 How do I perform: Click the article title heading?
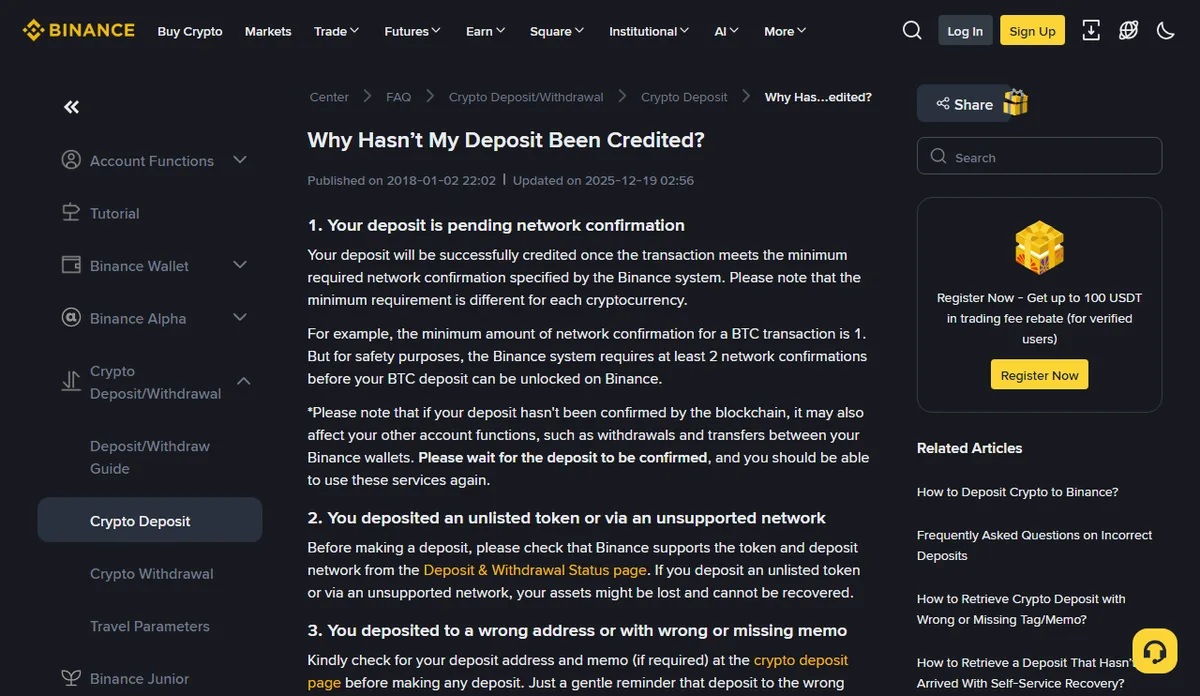click(506, 140)
